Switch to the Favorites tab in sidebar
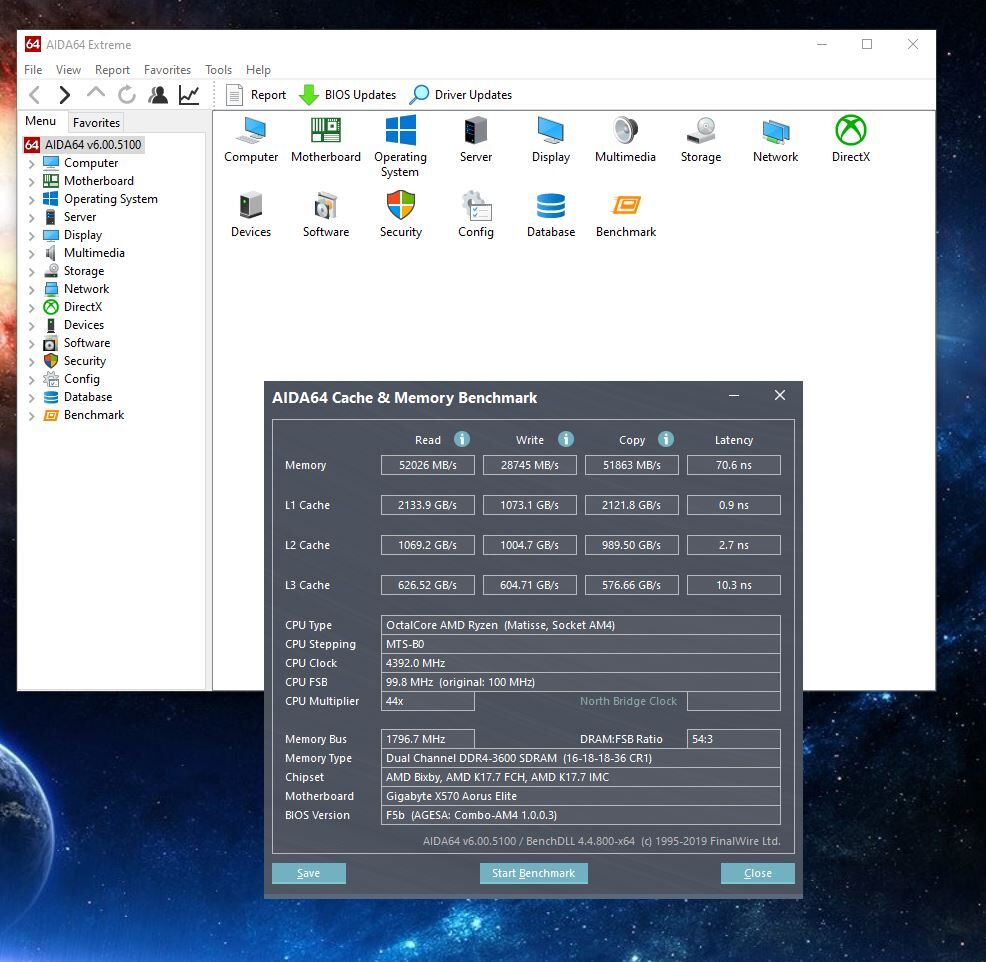986x962 pixels. pyautogui.click(x=96, y=123)
